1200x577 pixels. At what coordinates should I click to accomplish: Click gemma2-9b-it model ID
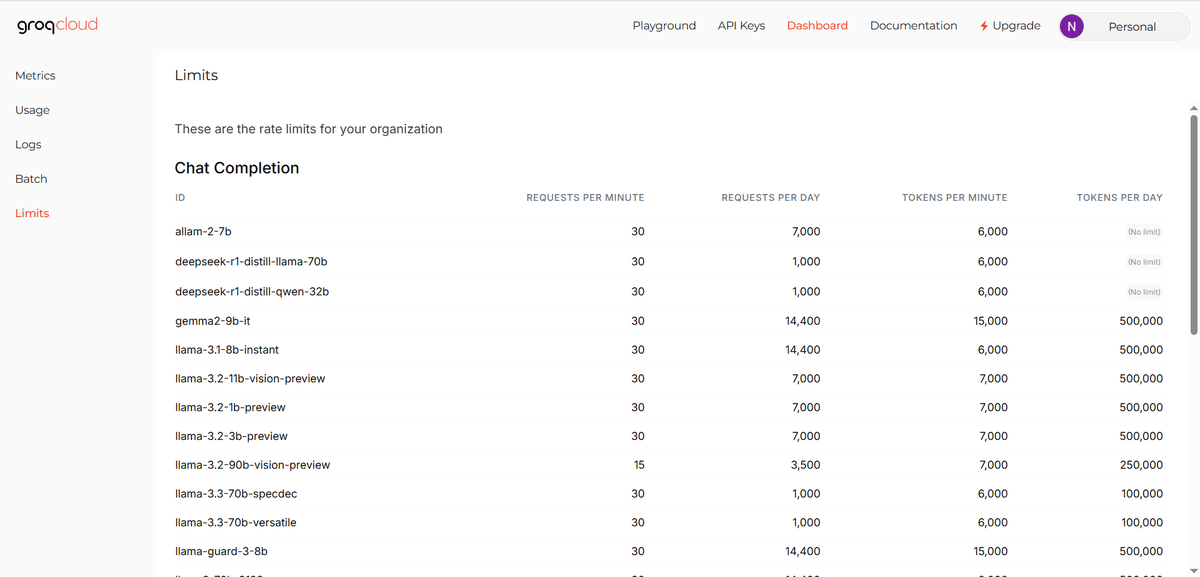coord(212,322)
